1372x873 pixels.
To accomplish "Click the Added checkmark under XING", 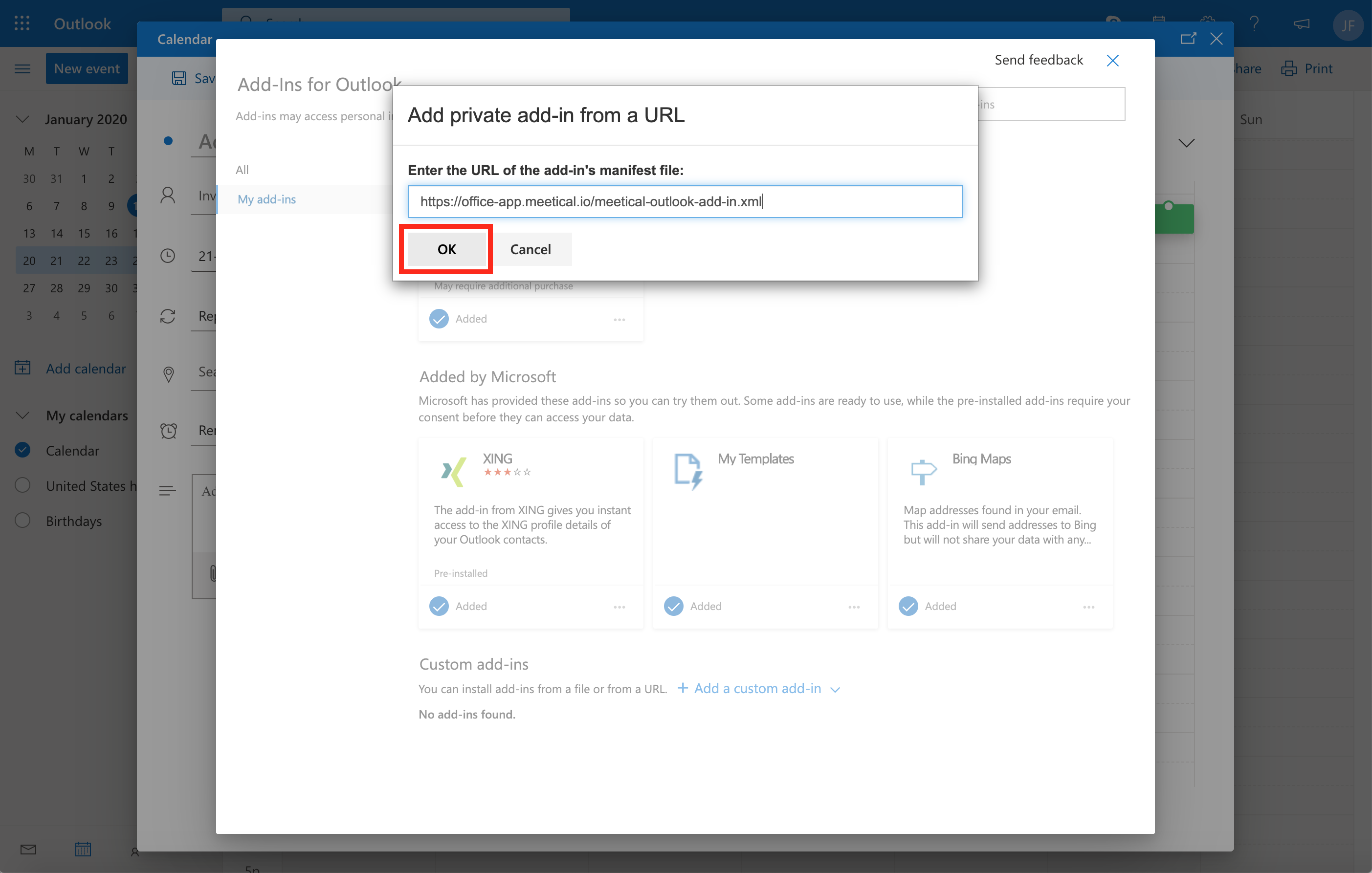I will click(x=439, y=606).
